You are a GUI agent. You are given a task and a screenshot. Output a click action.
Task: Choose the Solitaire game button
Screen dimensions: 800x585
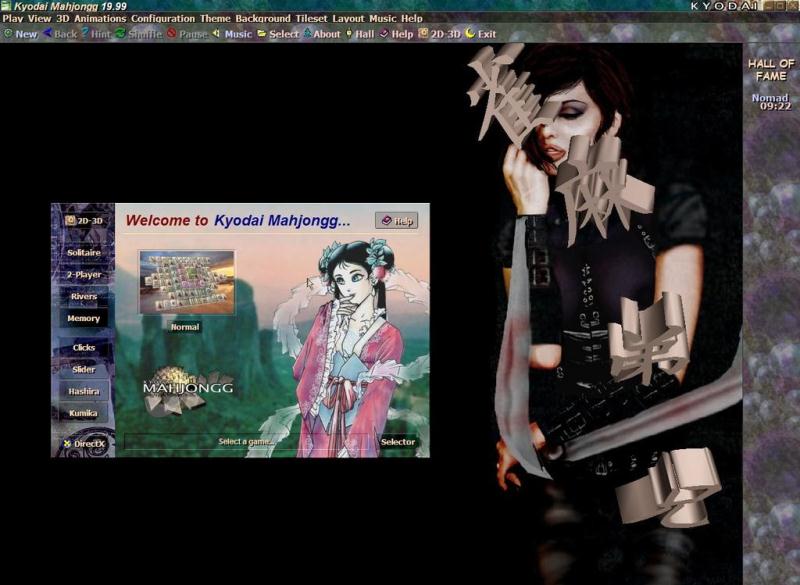(84, 254)
